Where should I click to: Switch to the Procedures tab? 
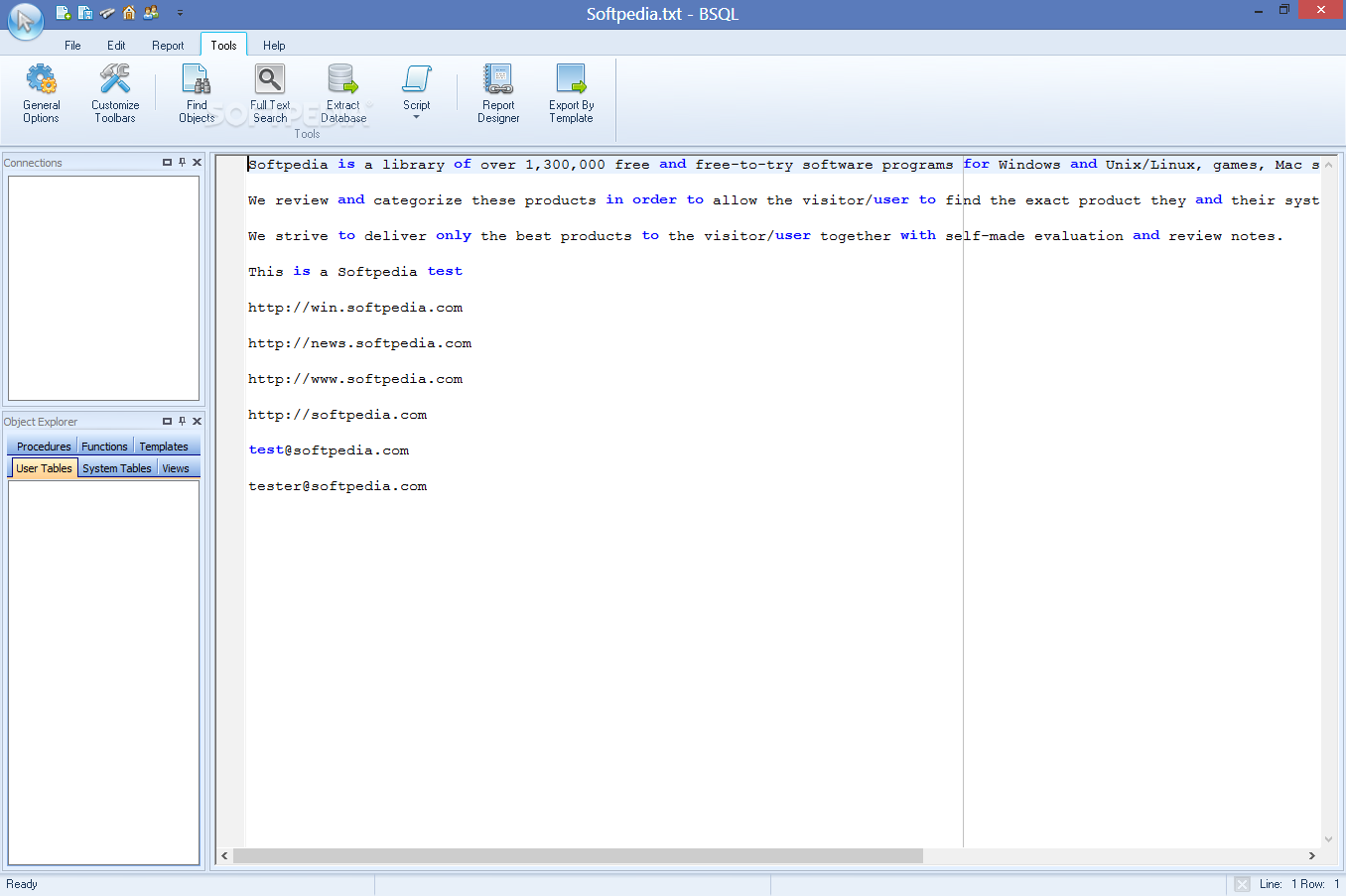44,447
